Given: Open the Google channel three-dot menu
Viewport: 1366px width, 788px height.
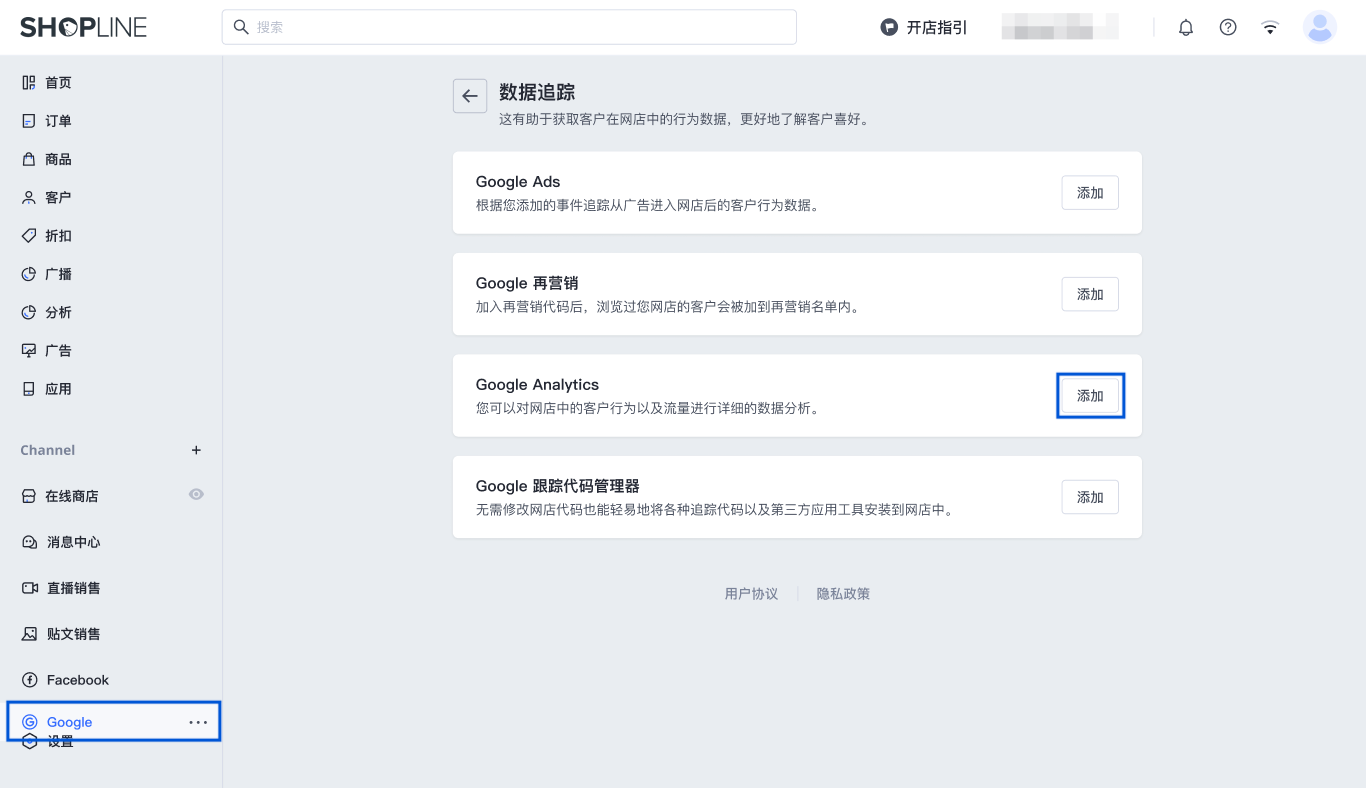Looking at the screenshot, I should pos(198,722).
